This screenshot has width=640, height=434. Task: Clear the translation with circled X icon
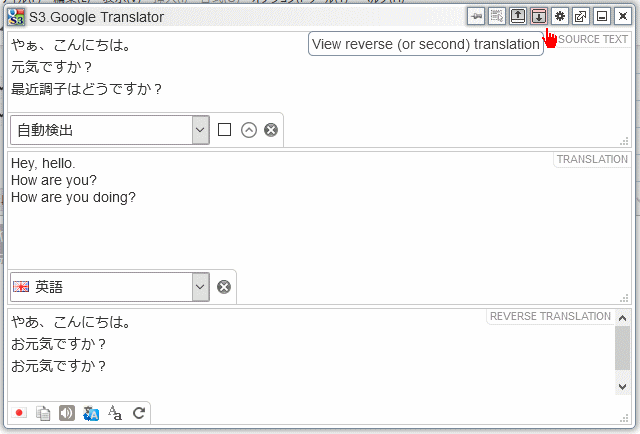(x=224, y=287)
